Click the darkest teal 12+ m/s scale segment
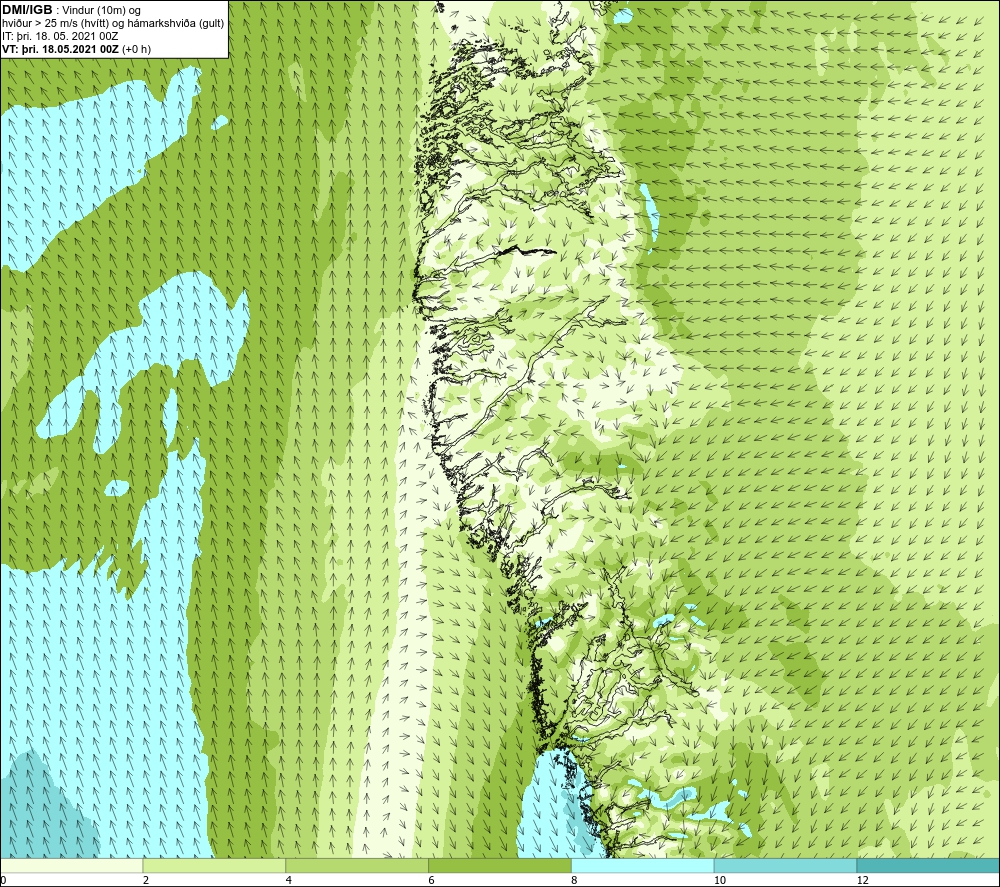 pos(928,865)
